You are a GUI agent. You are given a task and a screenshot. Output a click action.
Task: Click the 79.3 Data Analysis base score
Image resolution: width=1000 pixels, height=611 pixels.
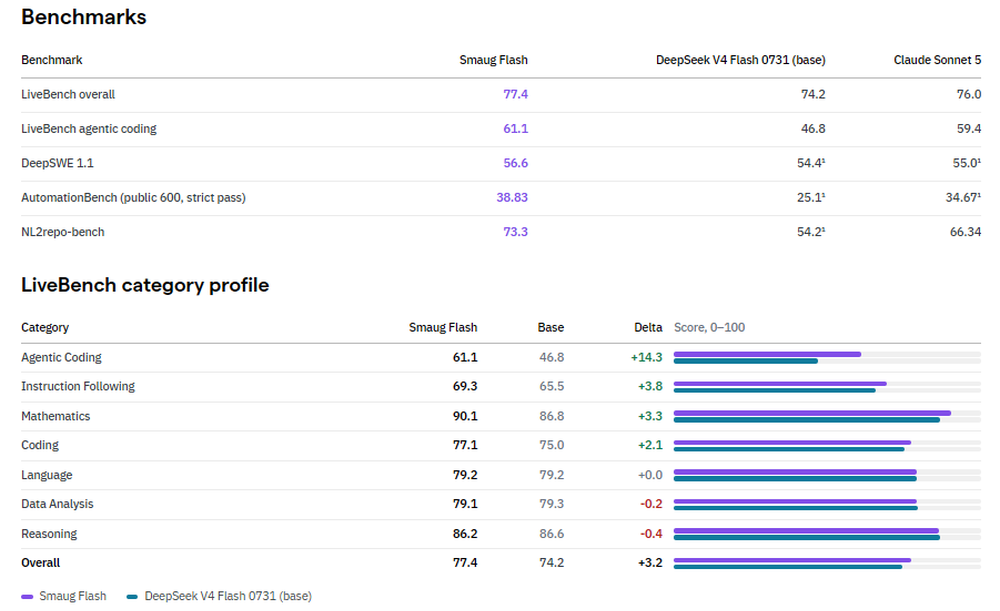tap(552, 504)
